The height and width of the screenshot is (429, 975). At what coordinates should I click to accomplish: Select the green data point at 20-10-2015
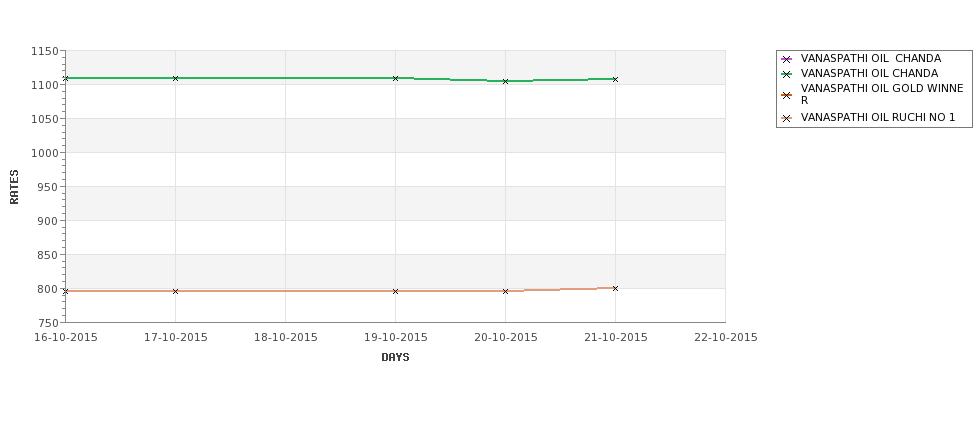[x=506, y=81]
